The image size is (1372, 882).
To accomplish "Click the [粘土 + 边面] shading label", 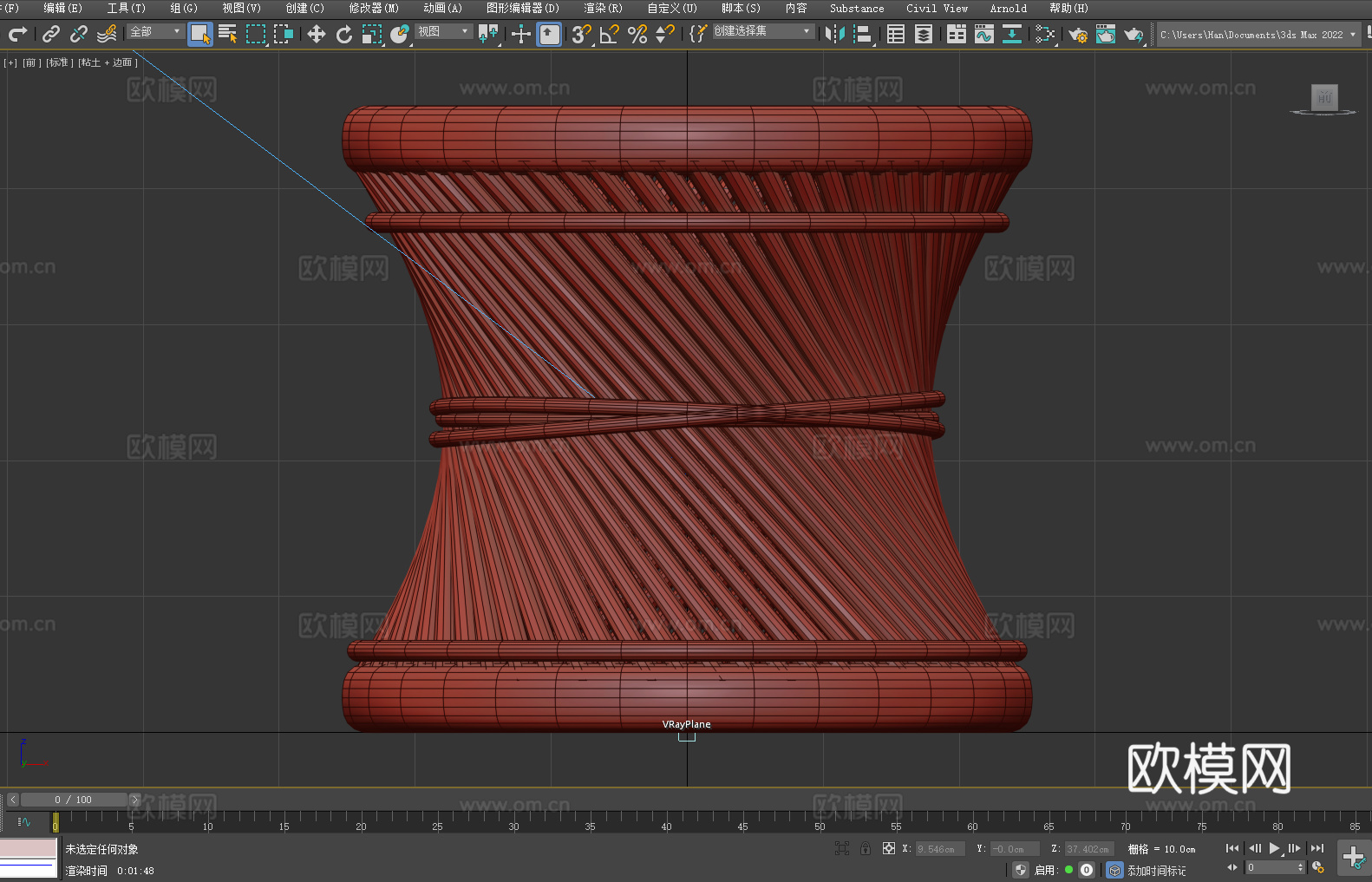I will click(x=108, y=62).
